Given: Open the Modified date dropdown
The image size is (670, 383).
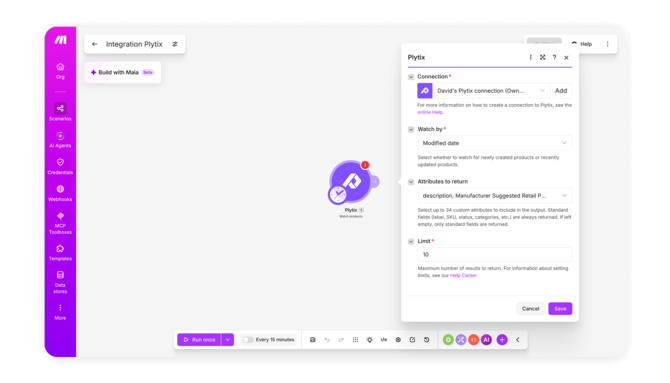Looking at the screenshot, I should pos(495,143).
